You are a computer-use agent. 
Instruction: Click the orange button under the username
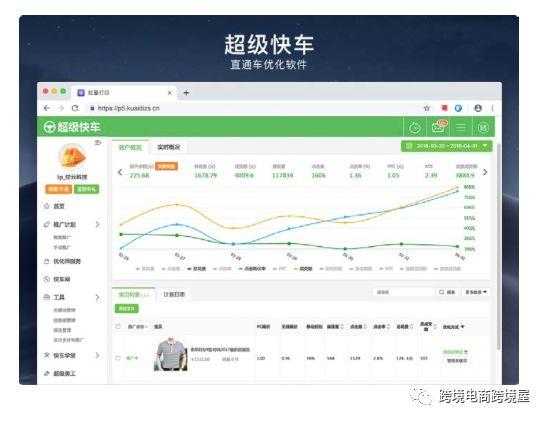tap(58, 189)
